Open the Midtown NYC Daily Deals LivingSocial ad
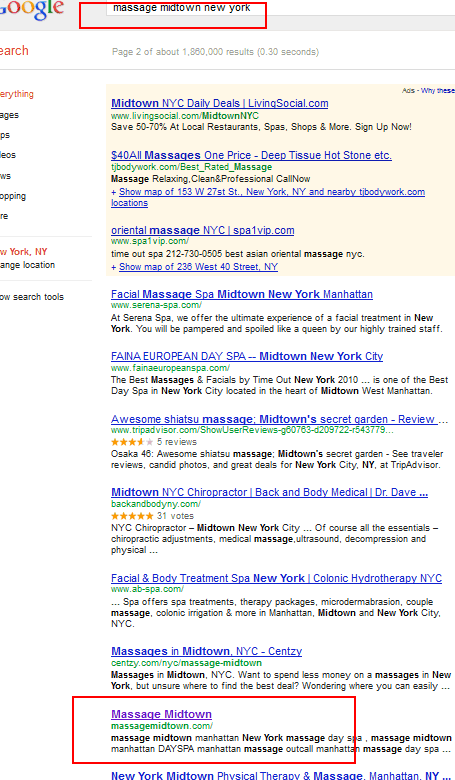This screenshot has height=780, width=455. pos(219,103)
